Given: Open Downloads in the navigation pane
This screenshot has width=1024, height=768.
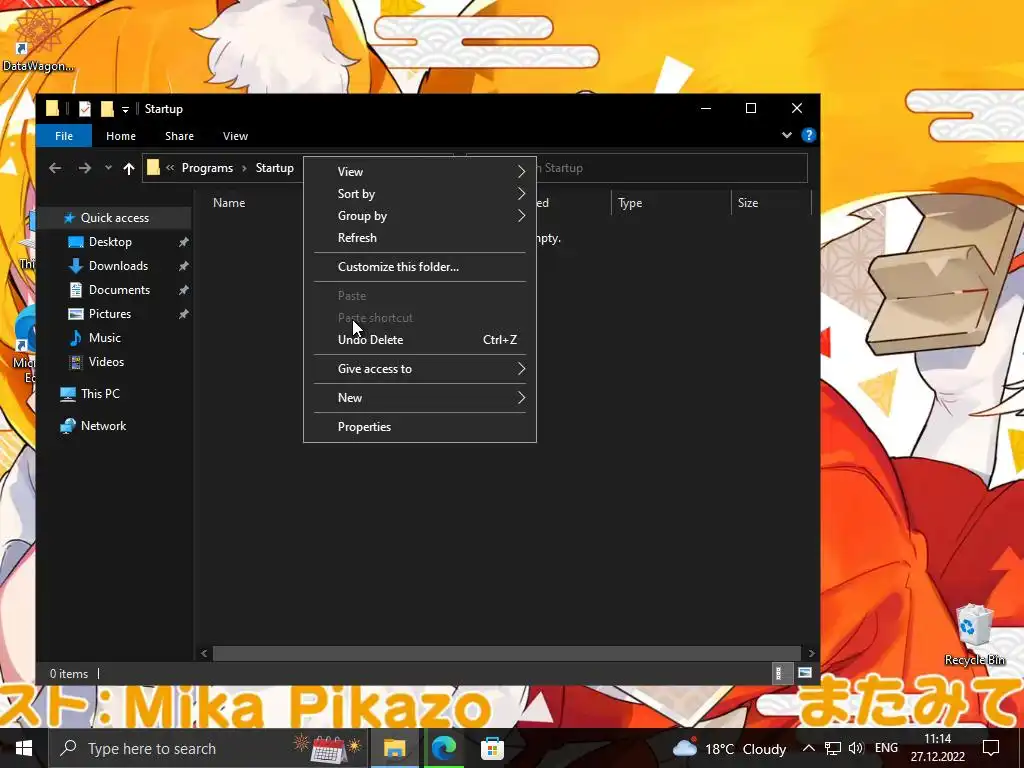Looking at the screenshot, I should 118,266.
